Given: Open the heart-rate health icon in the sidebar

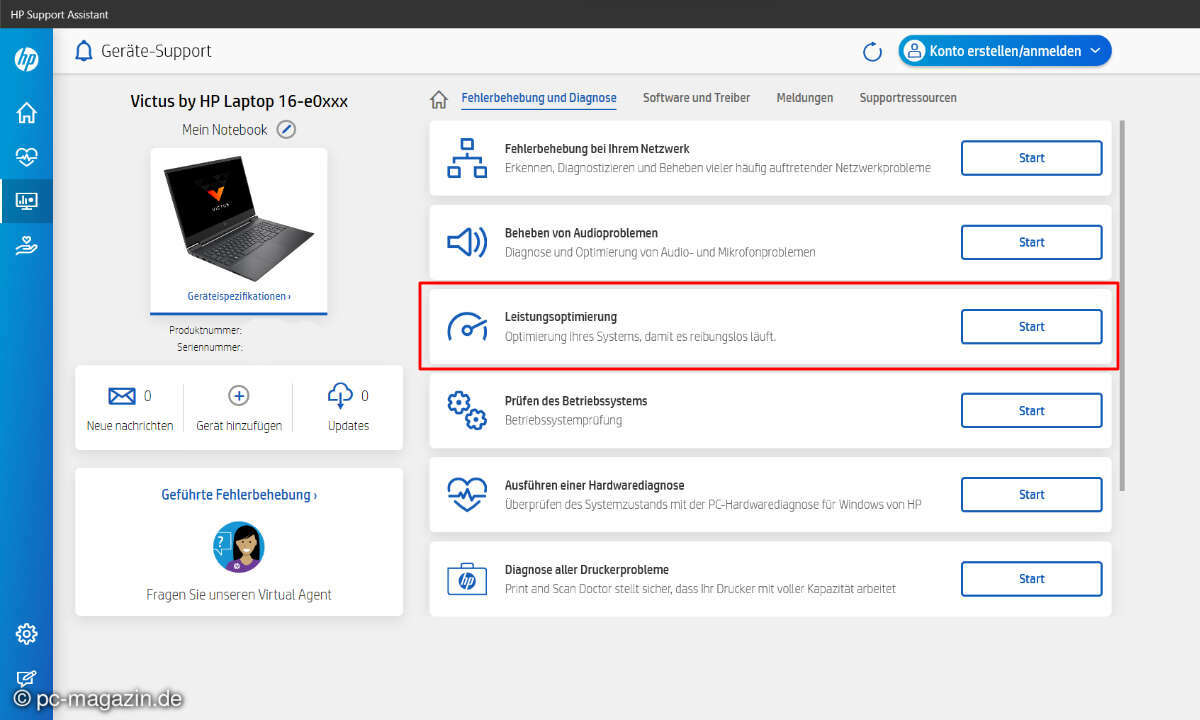Looking at the screenshot, I should point(27,157).
